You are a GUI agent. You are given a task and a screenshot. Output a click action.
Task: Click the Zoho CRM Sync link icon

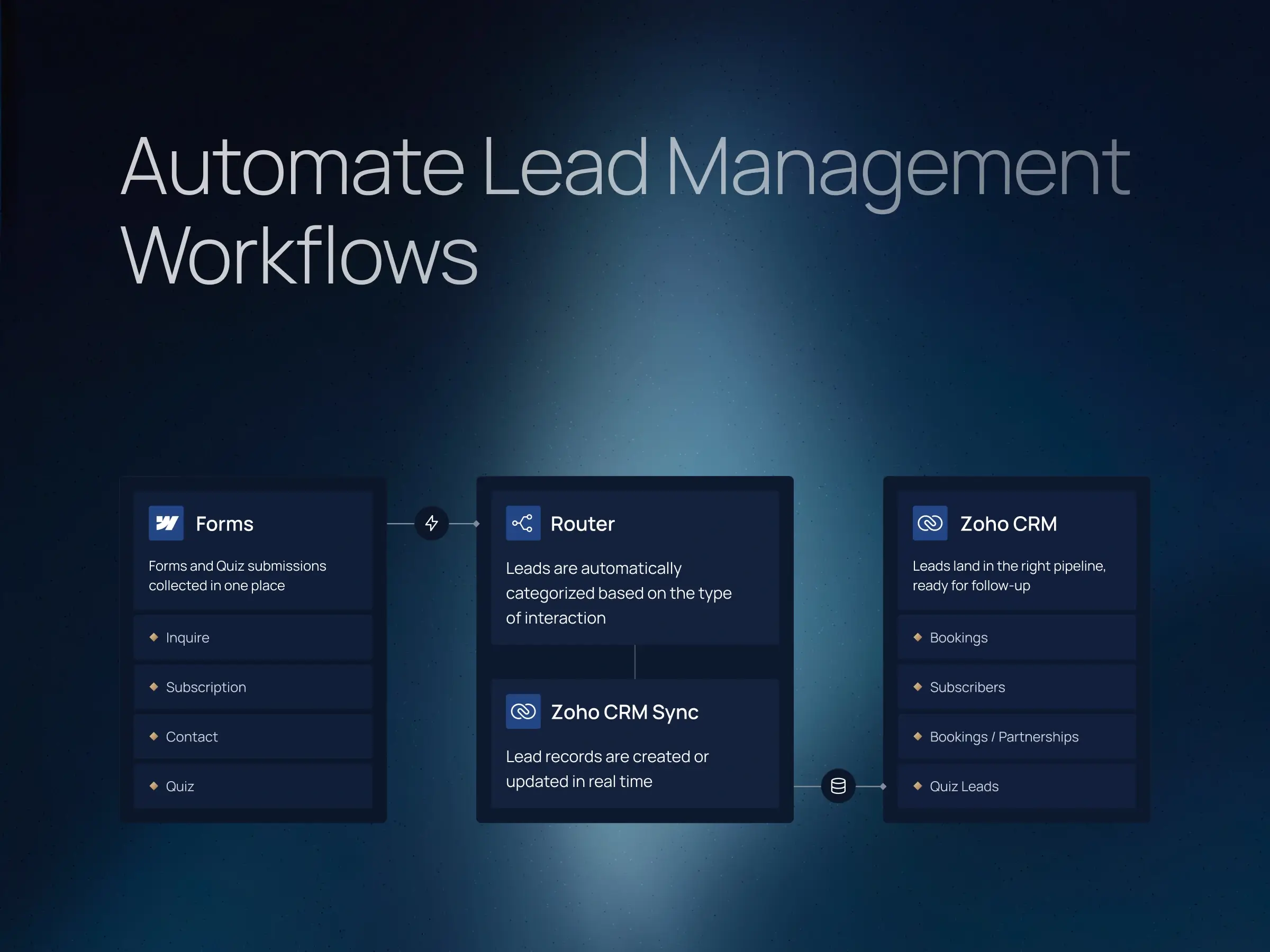523,711
